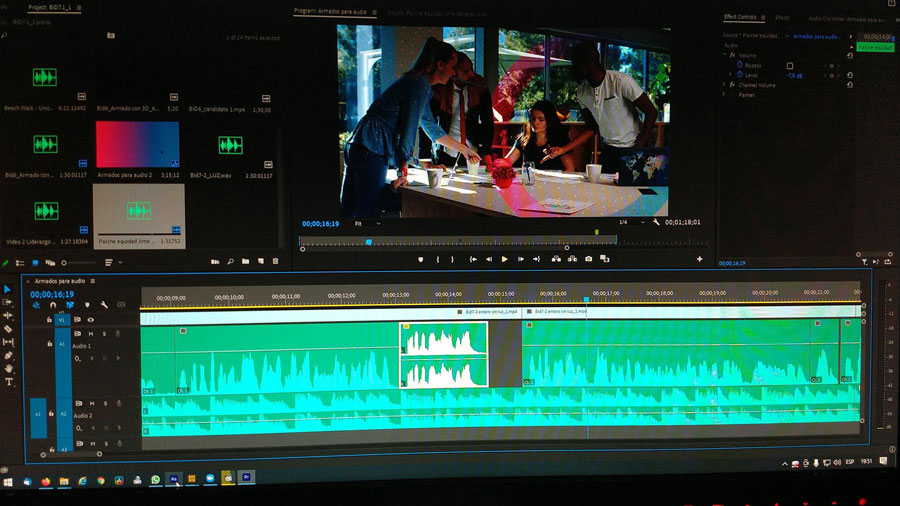This screenshot has width=900, height=506.
Task: Reset the Level parameter
Action: [850, 75]
